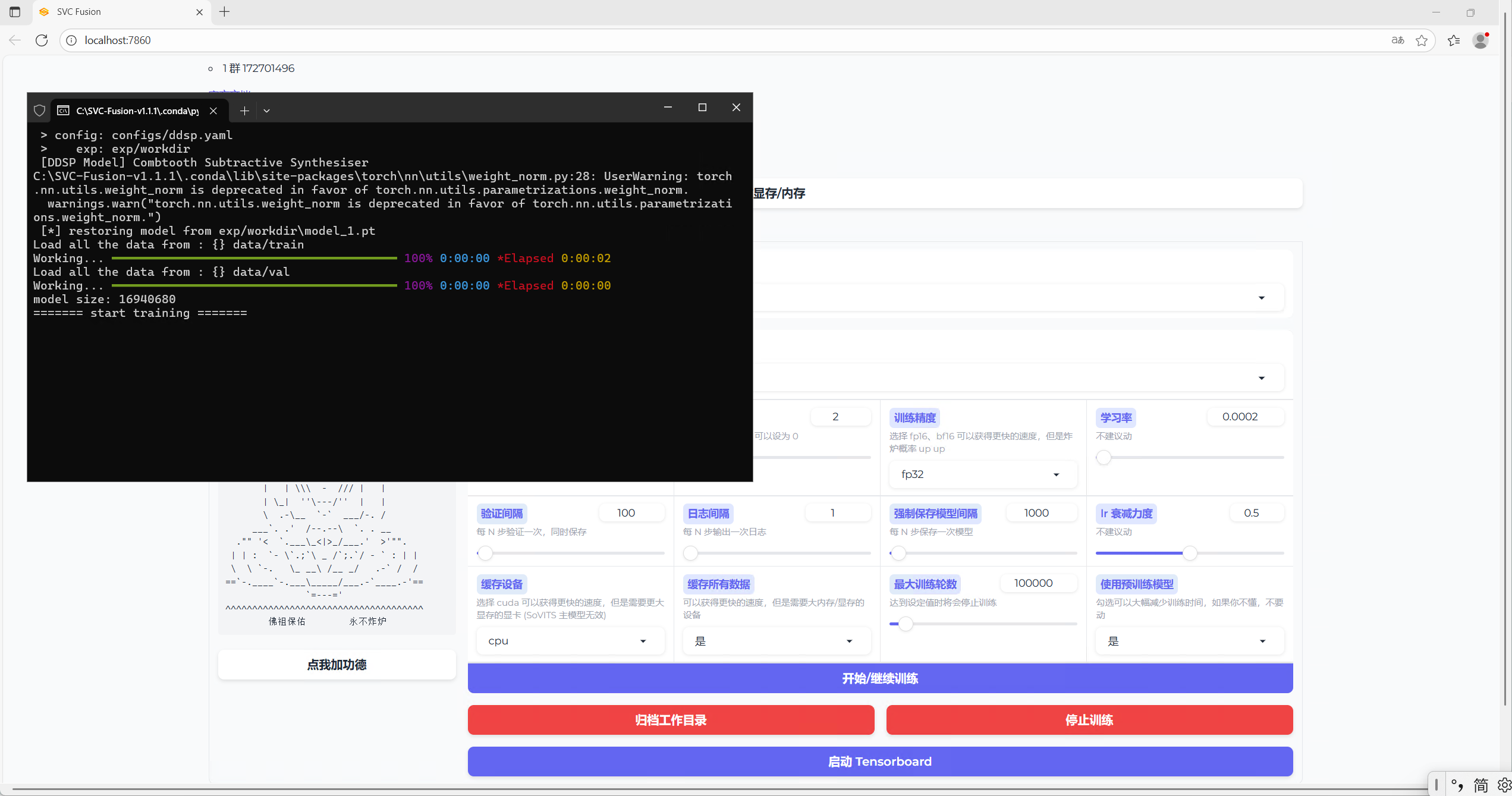Click the browser back arrow
This screenshot has height=796, width=1512.
pyautogui.click(x=15, y=40)
